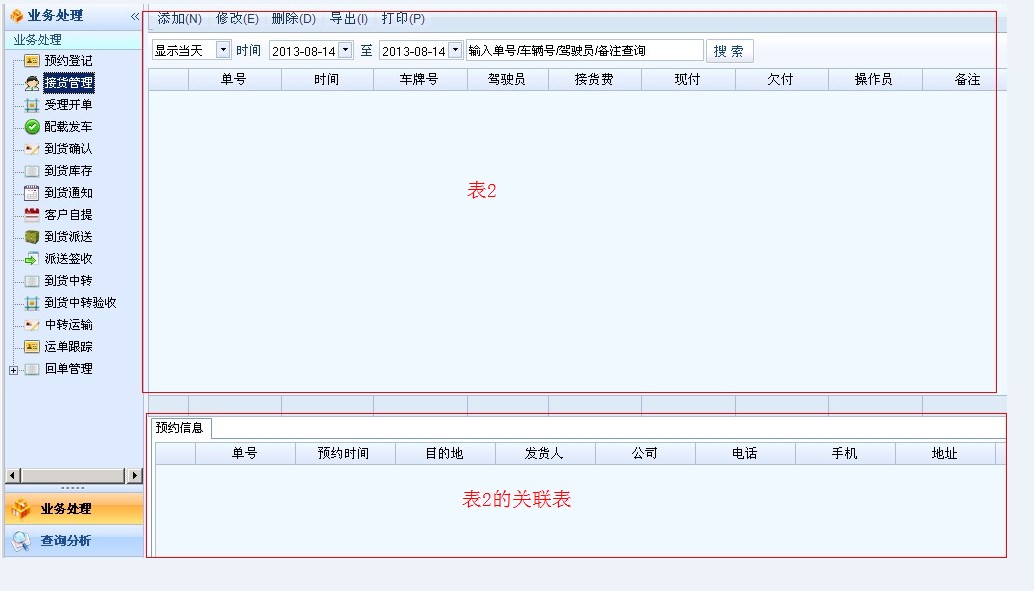Click the 查询分析 magnifier icon

[x=21, y=542]
